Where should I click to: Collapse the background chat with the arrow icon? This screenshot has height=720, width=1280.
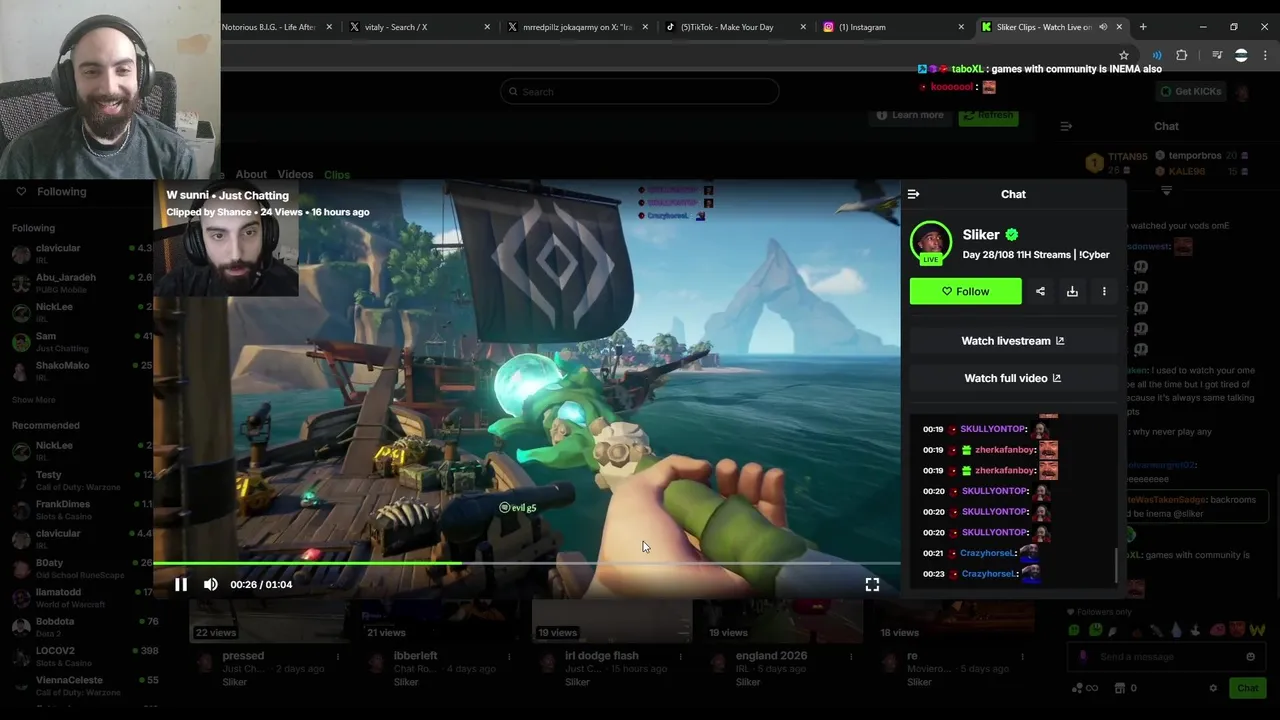(x=1066, y=126)
